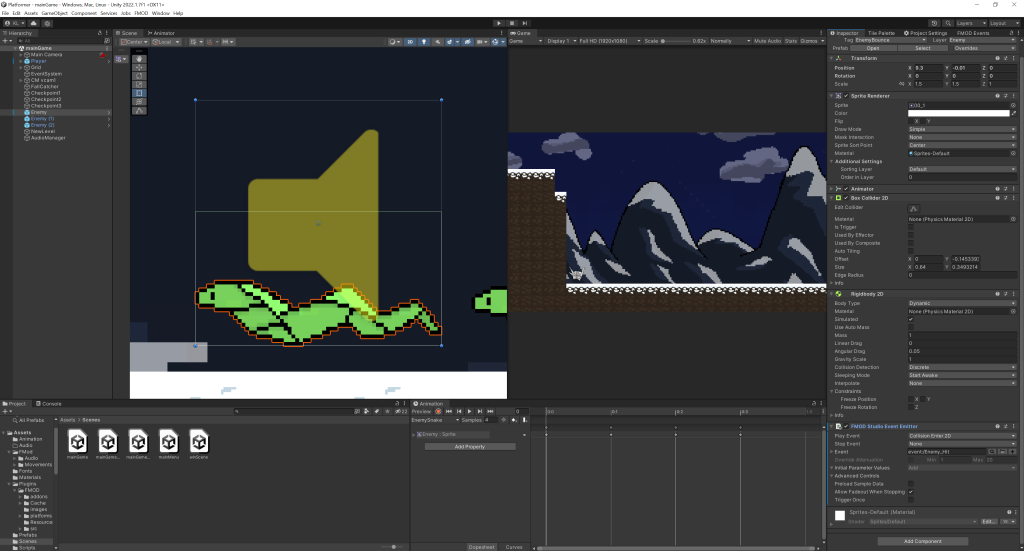This screenshot has height=551, width=1024.
Task: Select the Move tool in Scene toolbar
Action: pos(139,67)
